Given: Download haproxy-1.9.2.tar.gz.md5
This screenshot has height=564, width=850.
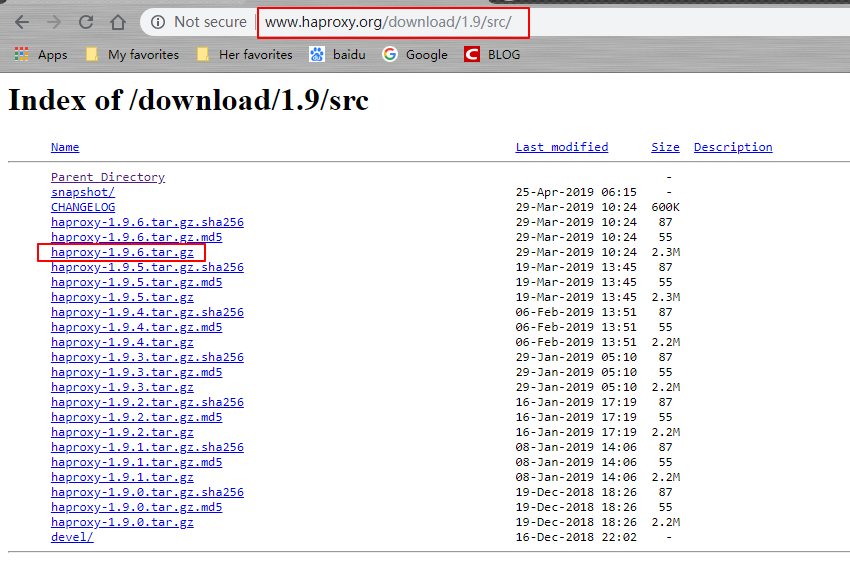Looking at the screenshot, I should [137, 417].
